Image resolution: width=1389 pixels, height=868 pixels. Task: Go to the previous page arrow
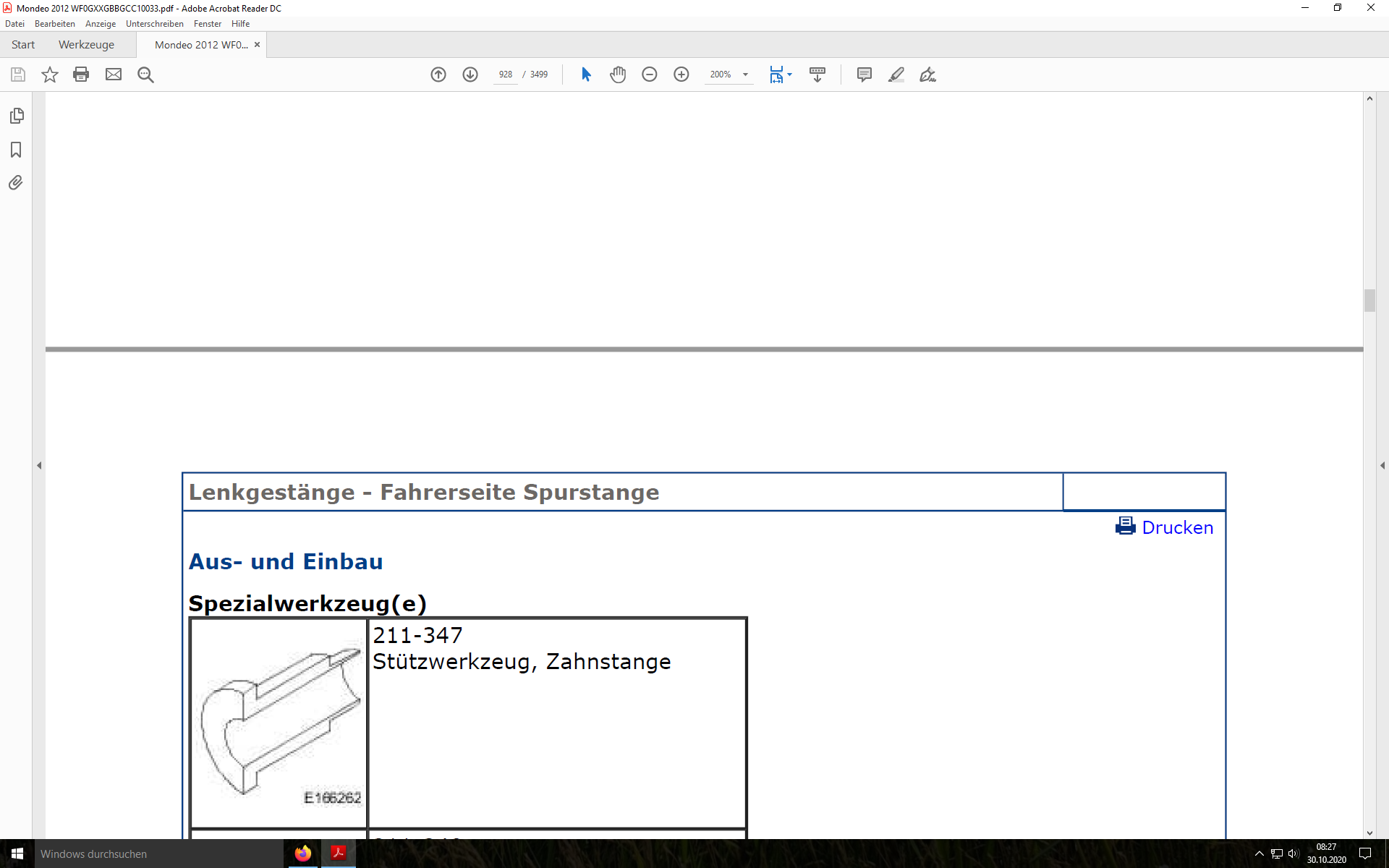pyautogui.click(x=438, y=75)
